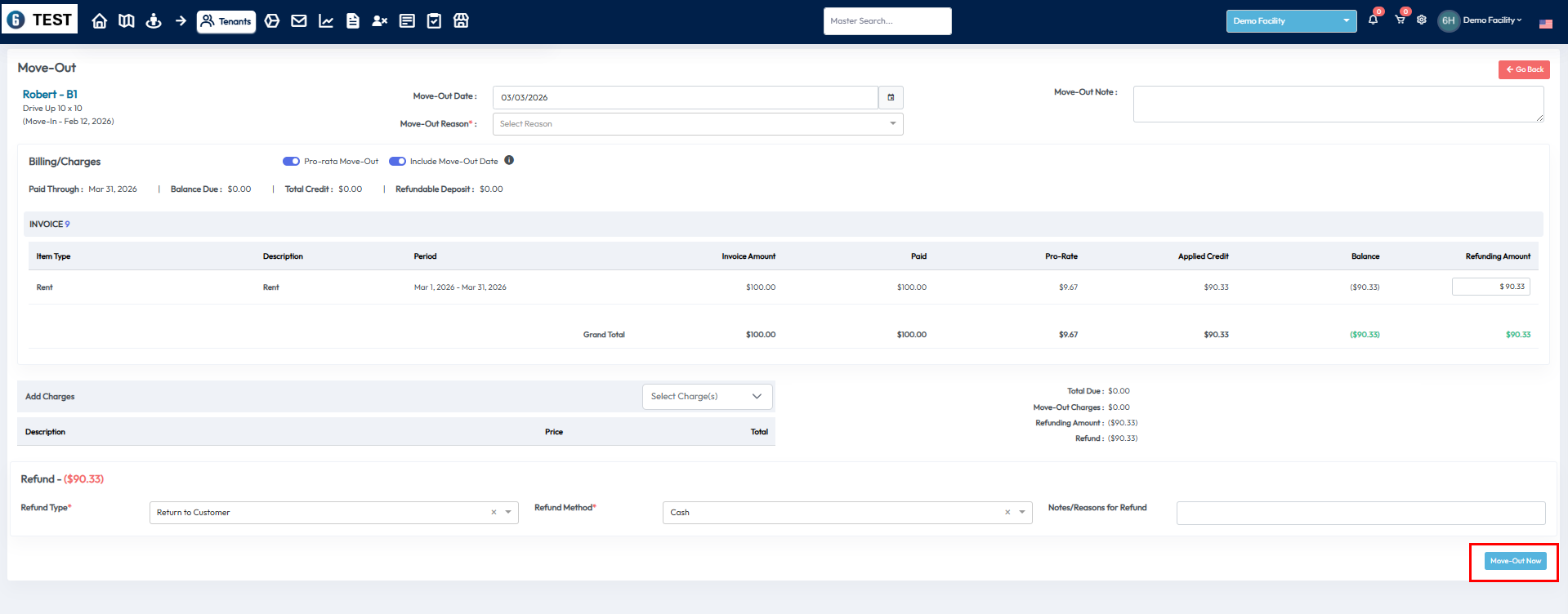Viewport: 1568px width, 614px height.
Task: Open the Demo Facility user menu
Action: point(1491,20)
